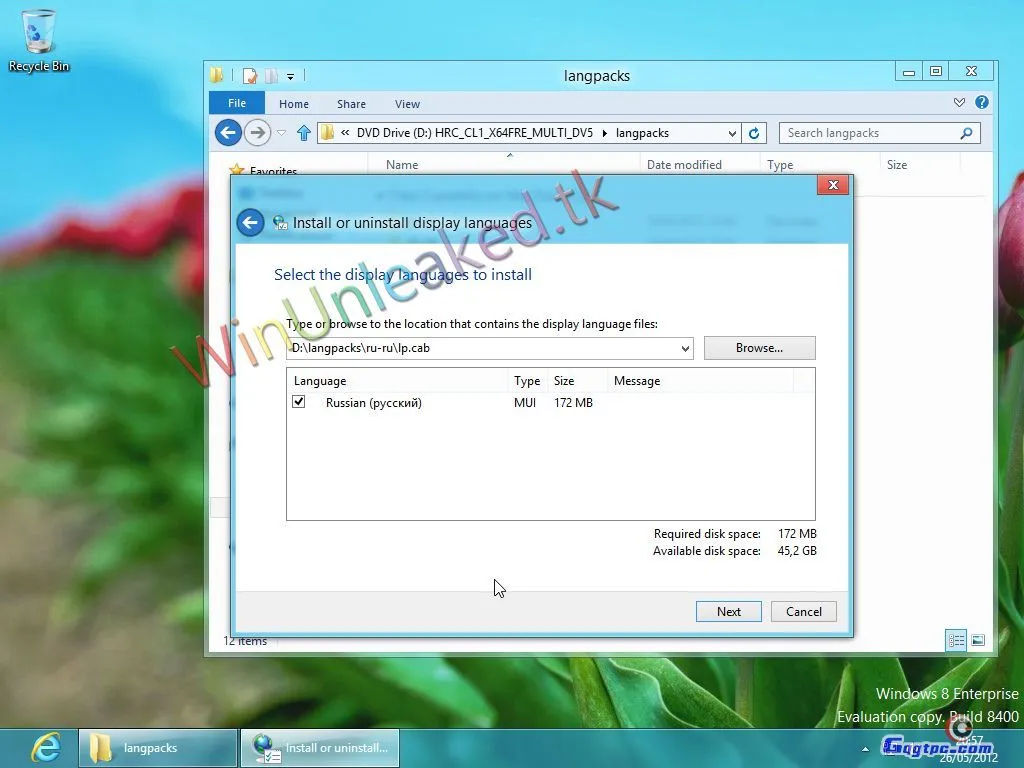Go back using Explorer's back arrow

[x=228, y=132]
